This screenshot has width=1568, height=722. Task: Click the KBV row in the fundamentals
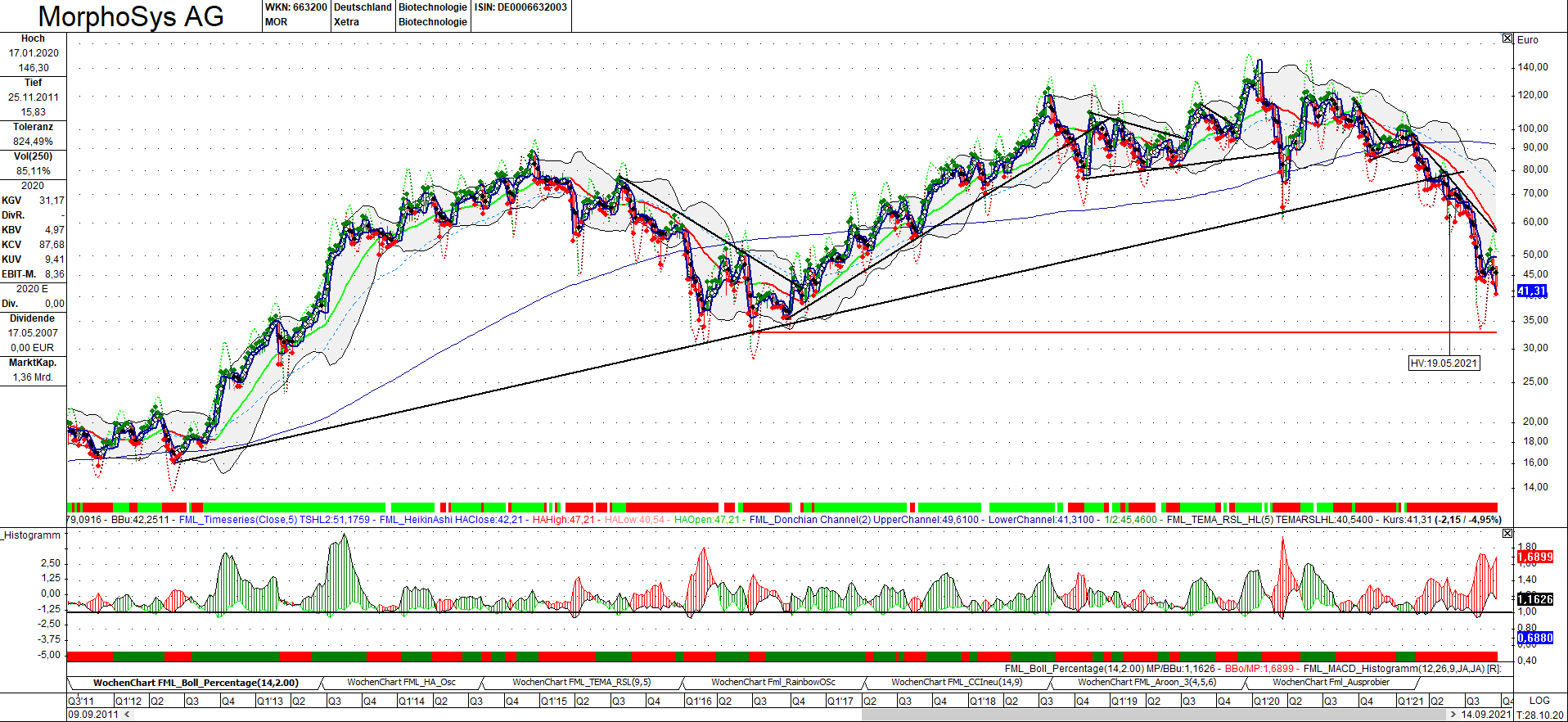tap(33, 230)
